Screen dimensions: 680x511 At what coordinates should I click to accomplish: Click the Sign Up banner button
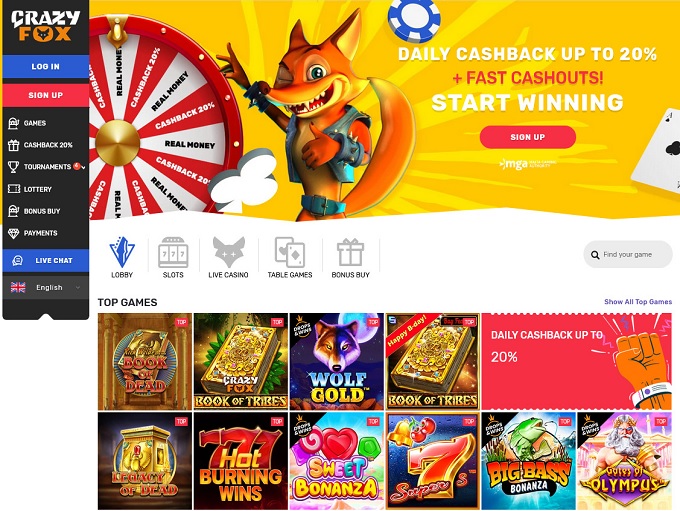coord(528,137)
